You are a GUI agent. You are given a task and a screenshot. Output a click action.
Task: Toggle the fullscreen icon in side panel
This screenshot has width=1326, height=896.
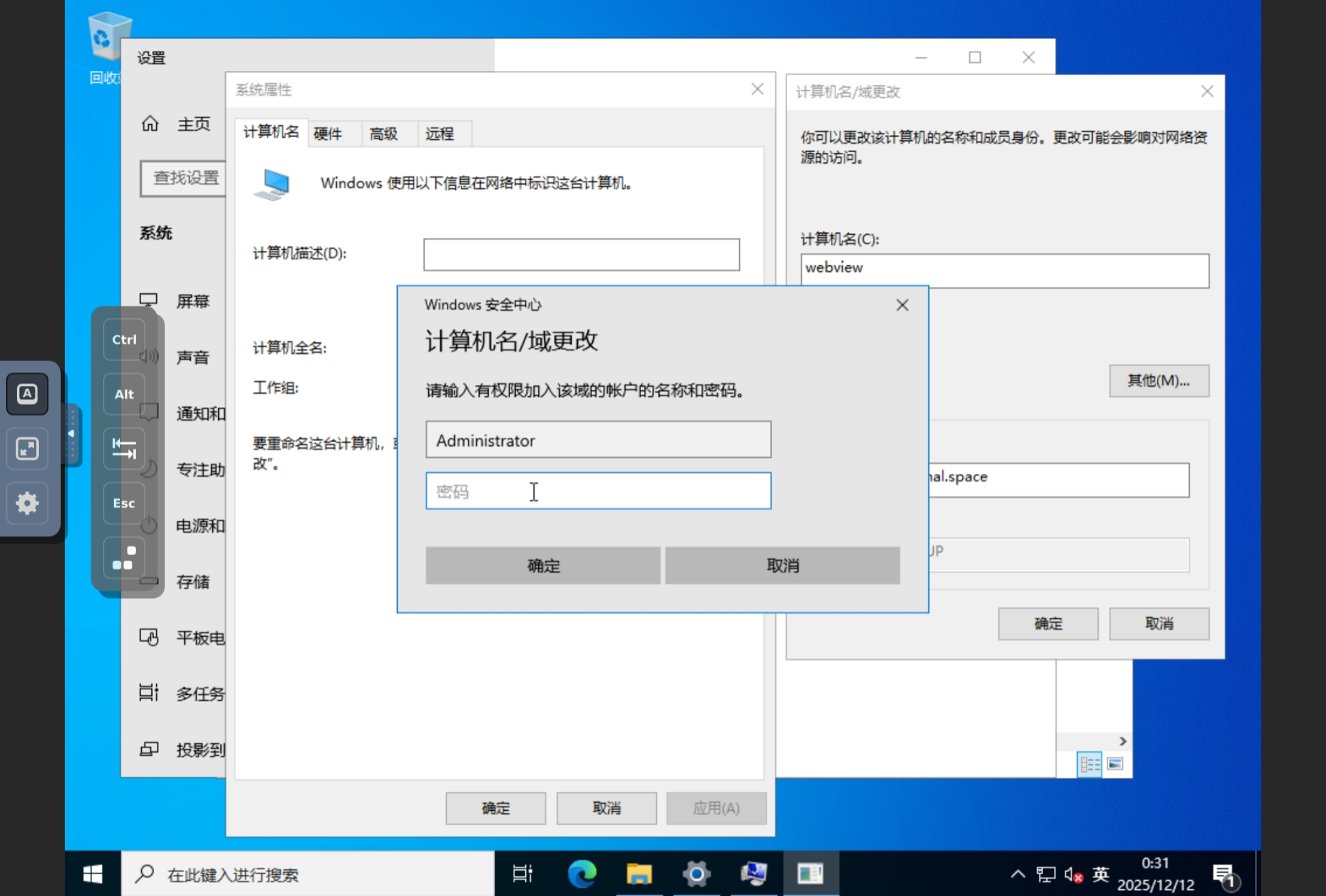click(x=27, y=449)
